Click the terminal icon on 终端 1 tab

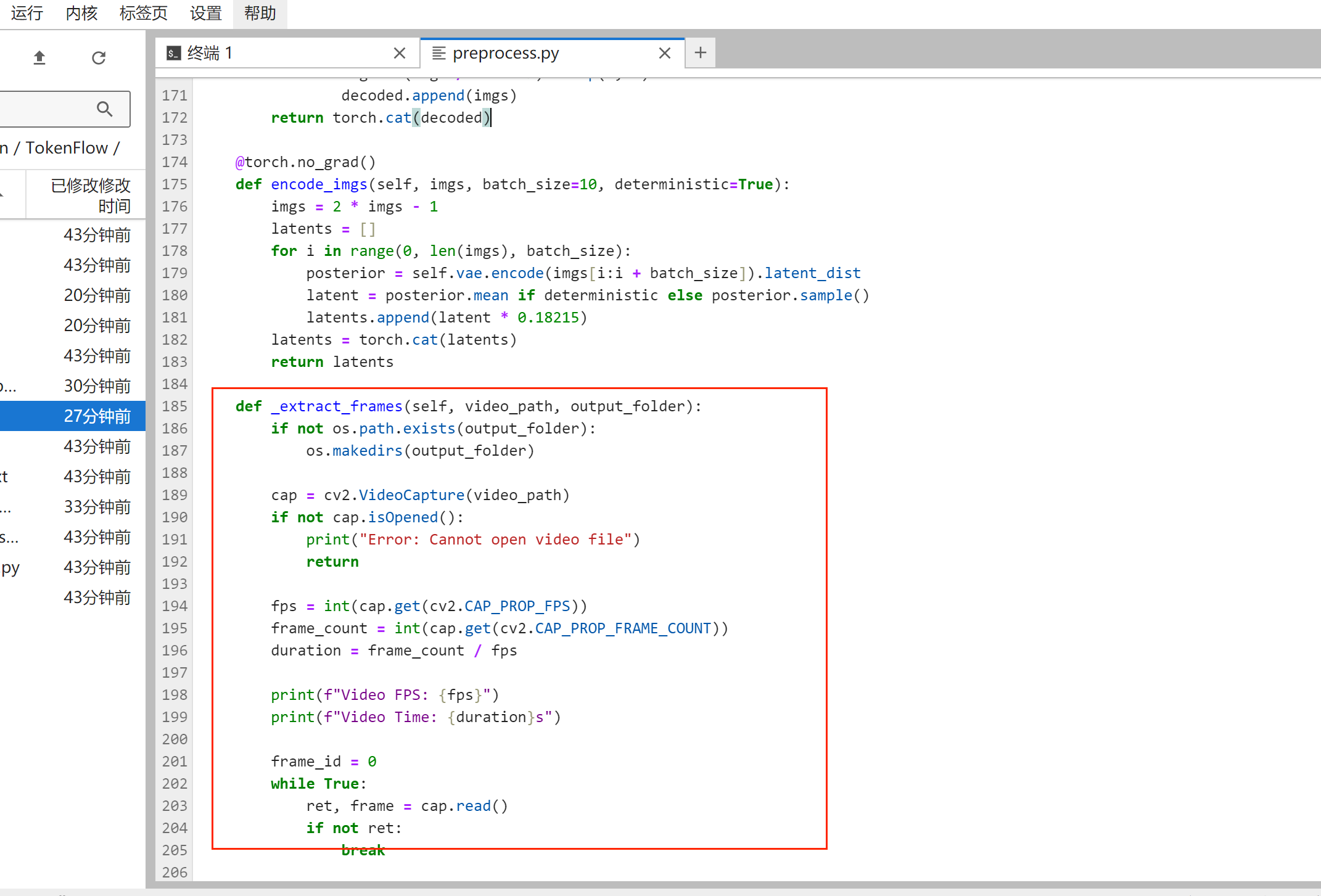click(x=174, y=54)
